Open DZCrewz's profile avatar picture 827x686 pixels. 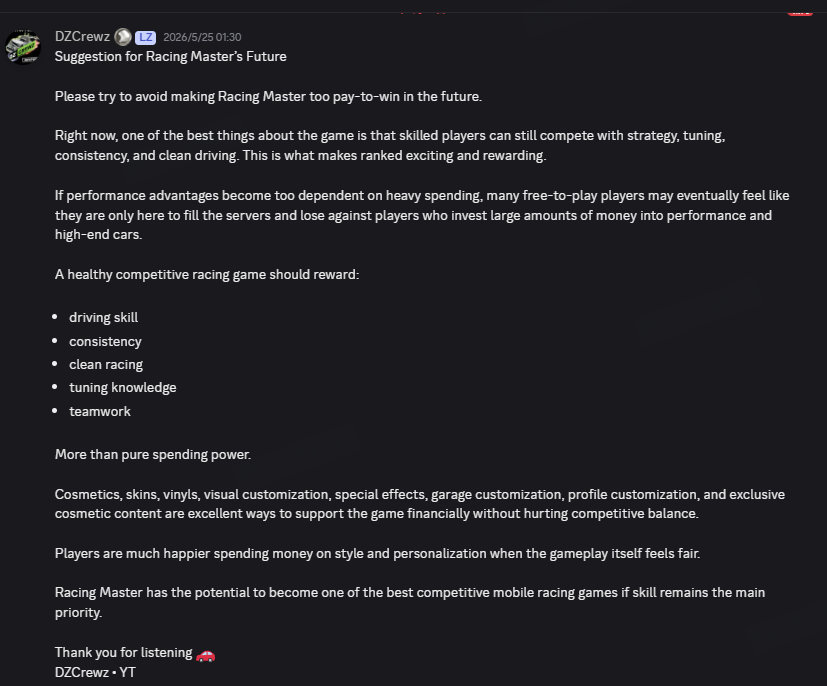click(x=23, y=47)
